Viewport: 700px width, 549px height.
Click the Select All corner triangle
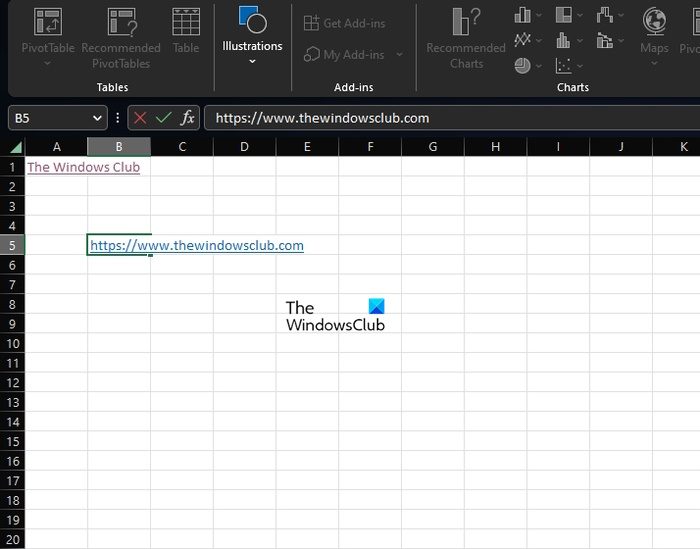pos(16,147)
